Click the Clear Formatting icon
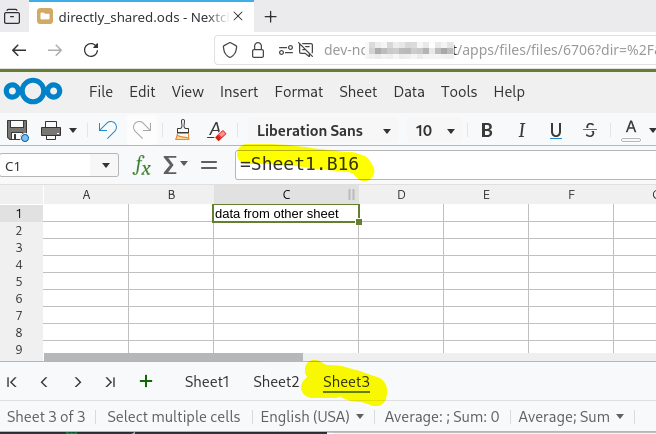This screenshot has height=434, width=656. [x=215, y=130]
